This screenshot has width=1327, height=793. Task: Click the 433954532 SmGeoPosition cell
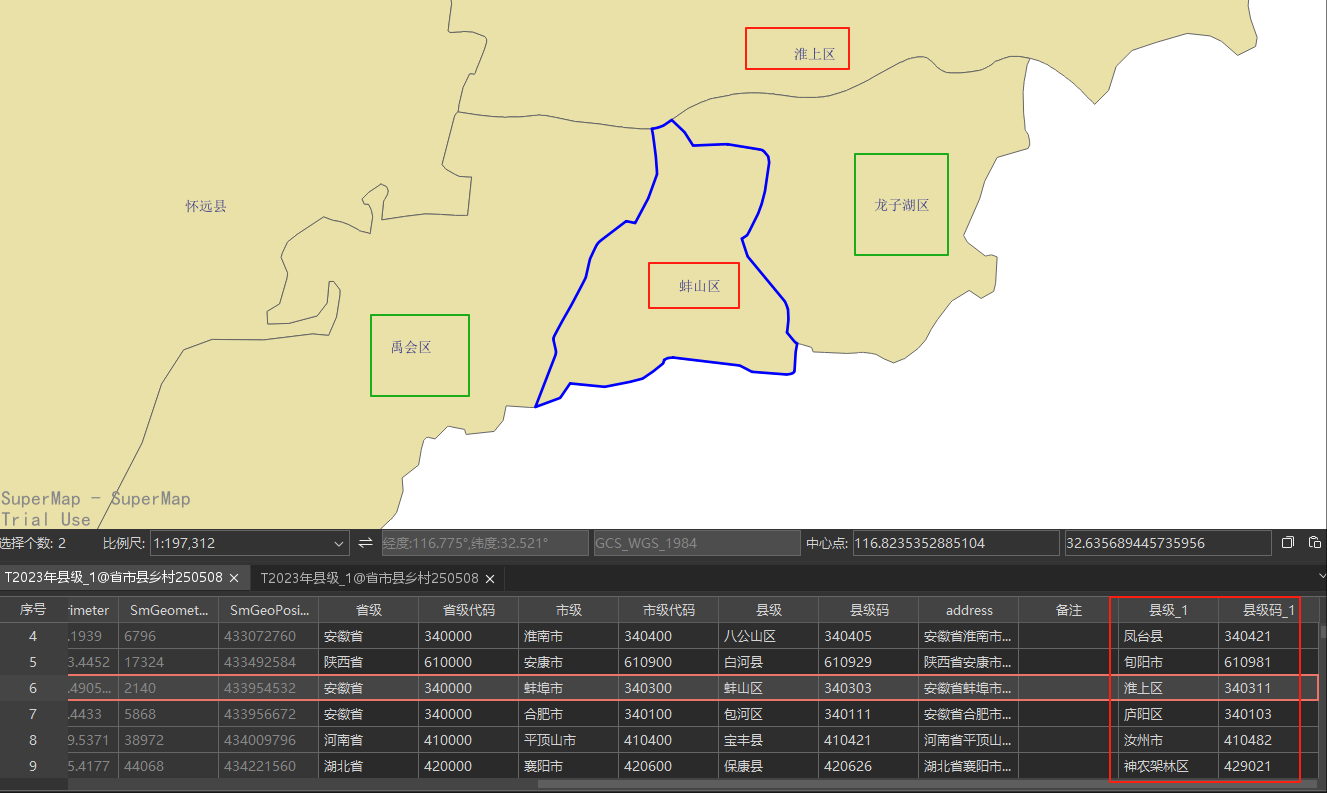(268, 688)
